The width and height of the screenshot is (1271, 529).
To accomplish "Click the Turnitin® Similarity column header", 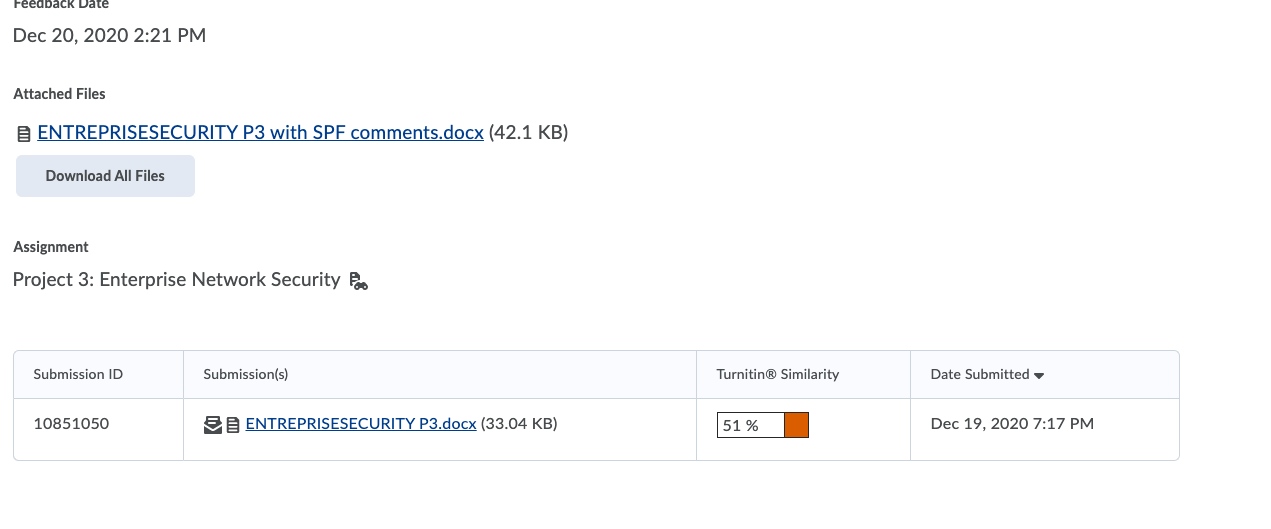I will point(778,374).
